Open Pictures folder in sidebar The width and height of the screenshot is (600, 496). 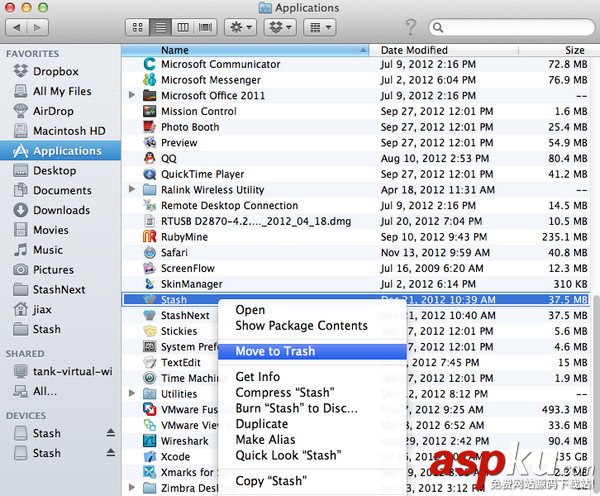[60, 270]
